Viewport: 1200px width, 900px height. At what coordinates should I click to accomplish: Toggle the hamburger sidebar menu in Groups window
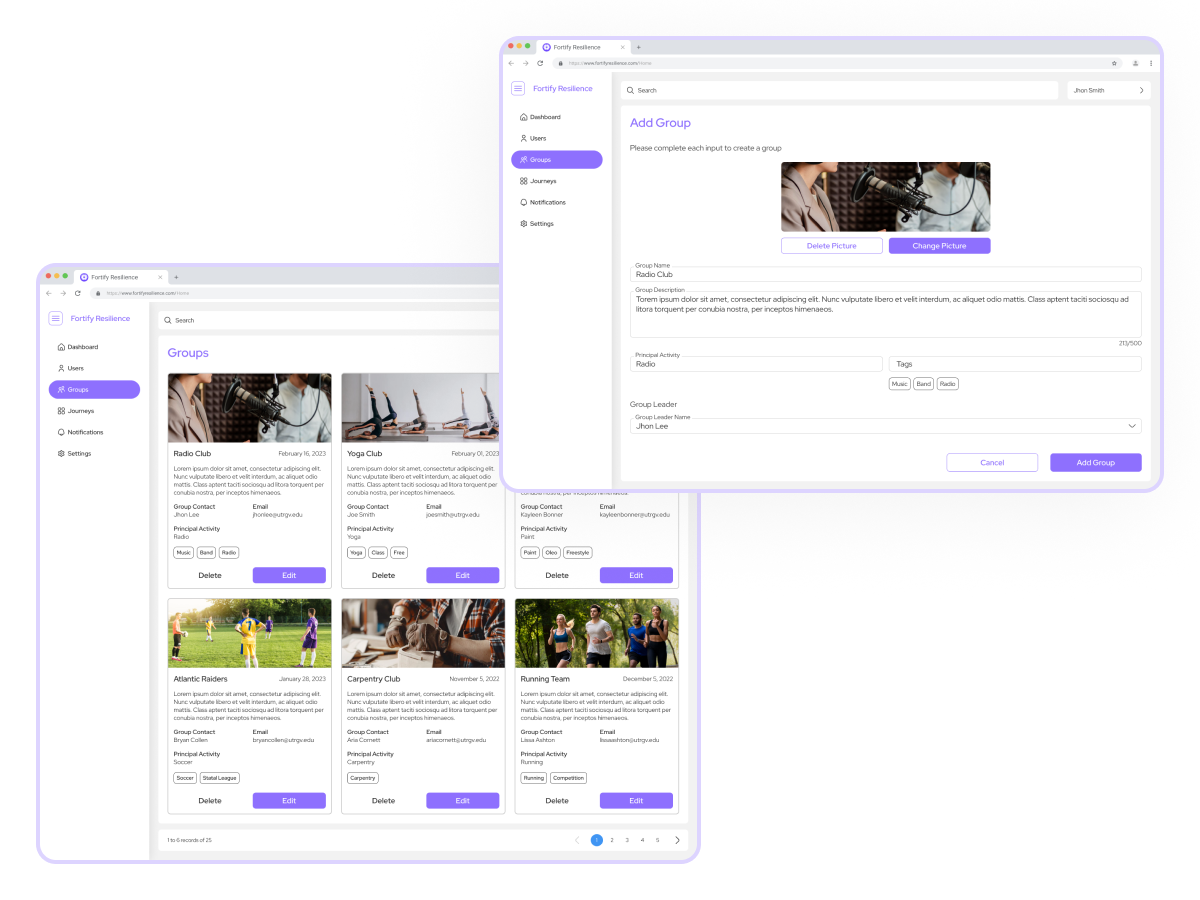click(56, 318)
